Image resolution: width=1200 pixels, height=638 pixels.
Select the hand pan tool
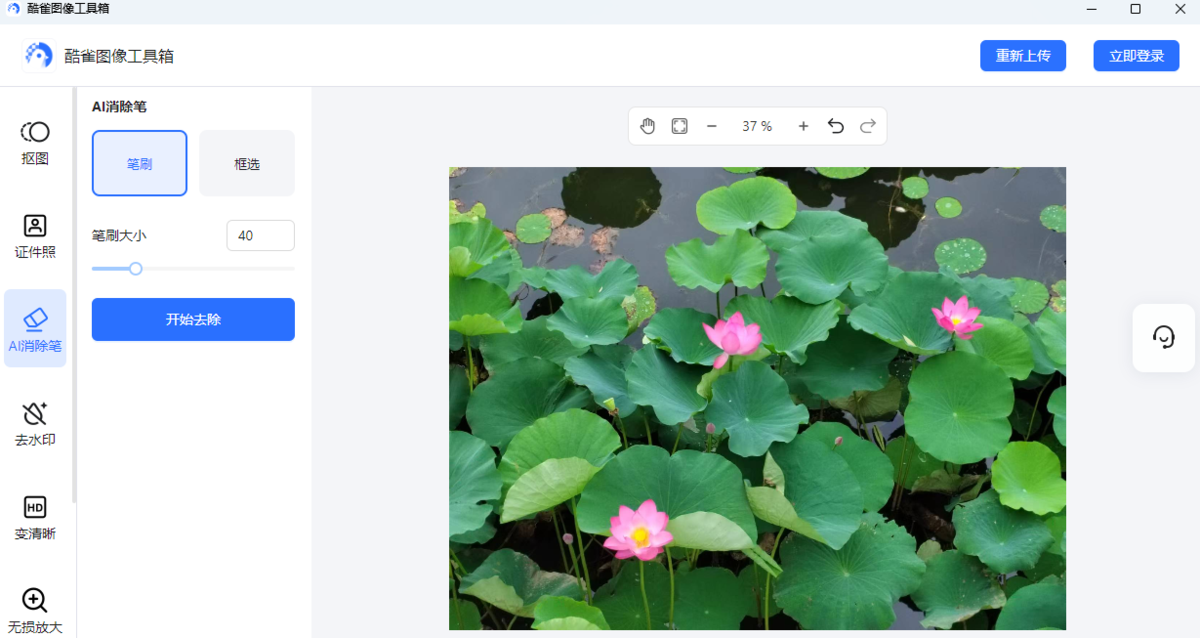tap(647, 126)
